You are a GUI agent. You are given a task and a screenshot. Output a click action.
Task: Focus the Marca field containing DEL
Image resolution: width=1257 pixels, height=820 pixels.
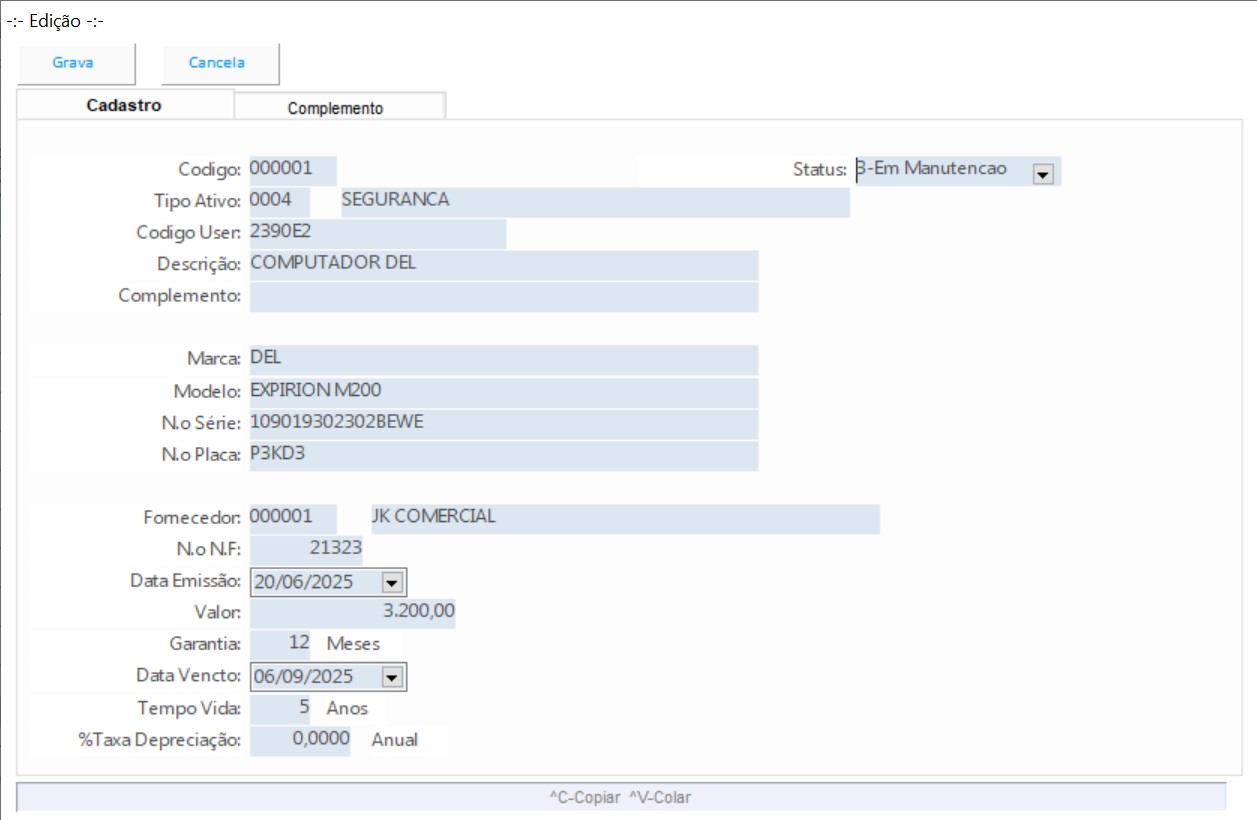tap(502, 360)
